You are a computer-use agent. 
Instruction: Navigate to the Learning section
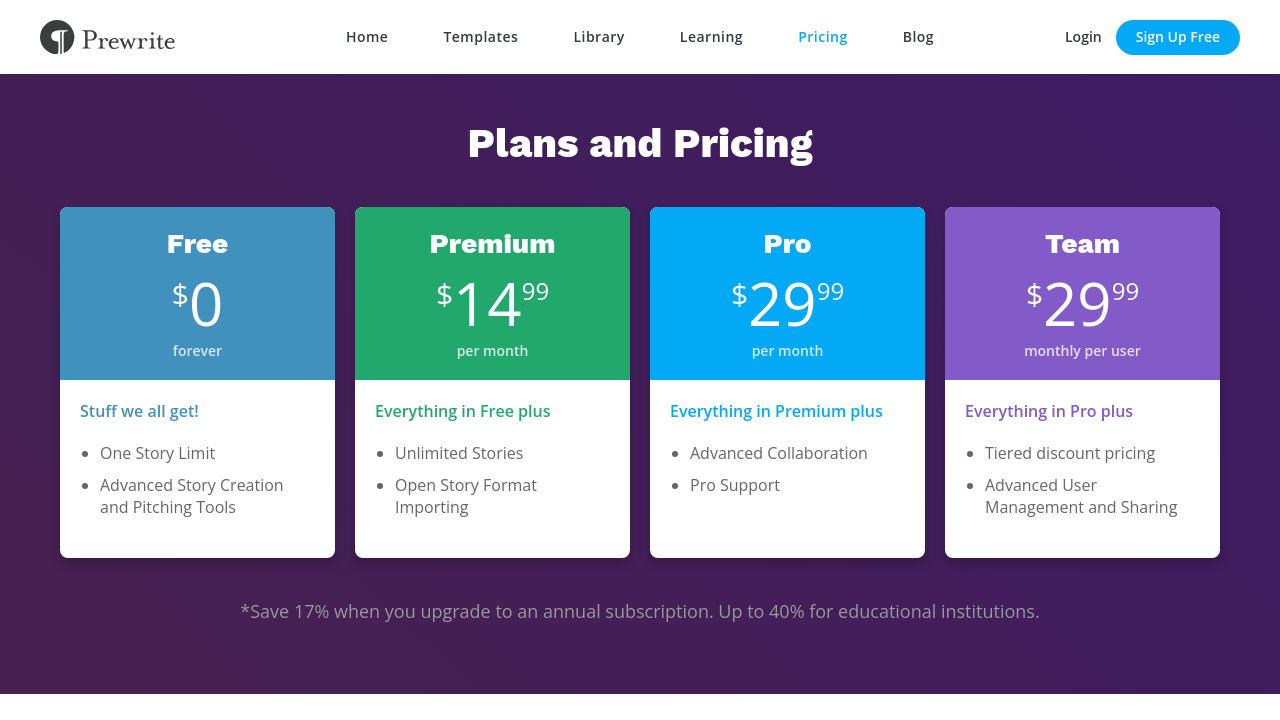pos(711,37)
